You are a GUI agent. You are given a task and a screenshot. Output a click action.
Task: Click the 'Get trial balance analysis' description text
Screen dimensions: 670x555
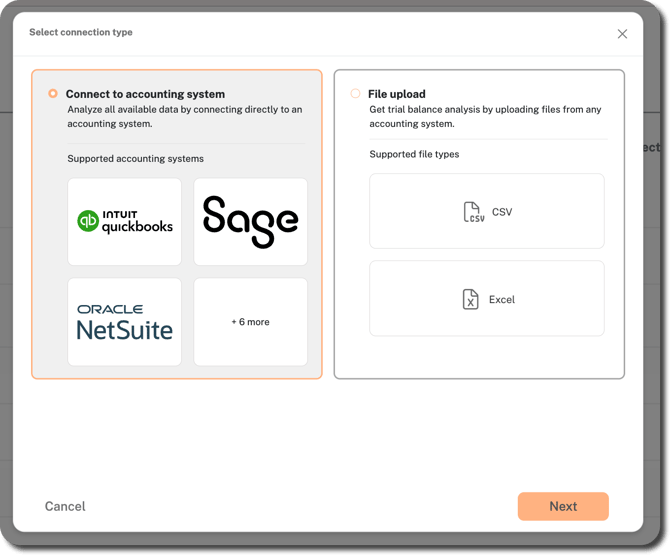point(485,116)
